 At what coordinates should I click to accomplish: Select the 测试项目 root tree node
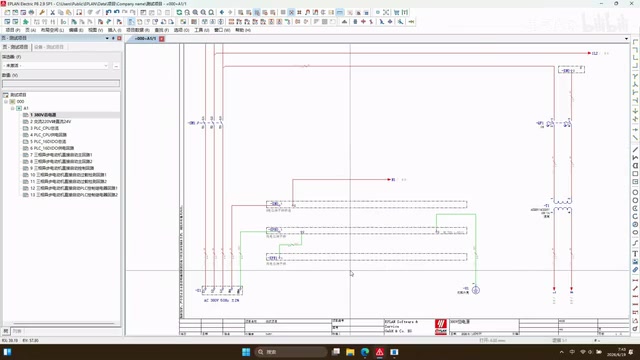point(18,95)
